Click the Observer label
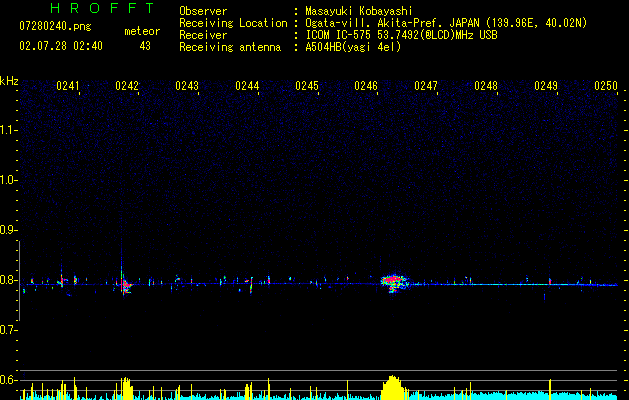The width and height of the screenshot is (629, 400). tap(203, 11)
